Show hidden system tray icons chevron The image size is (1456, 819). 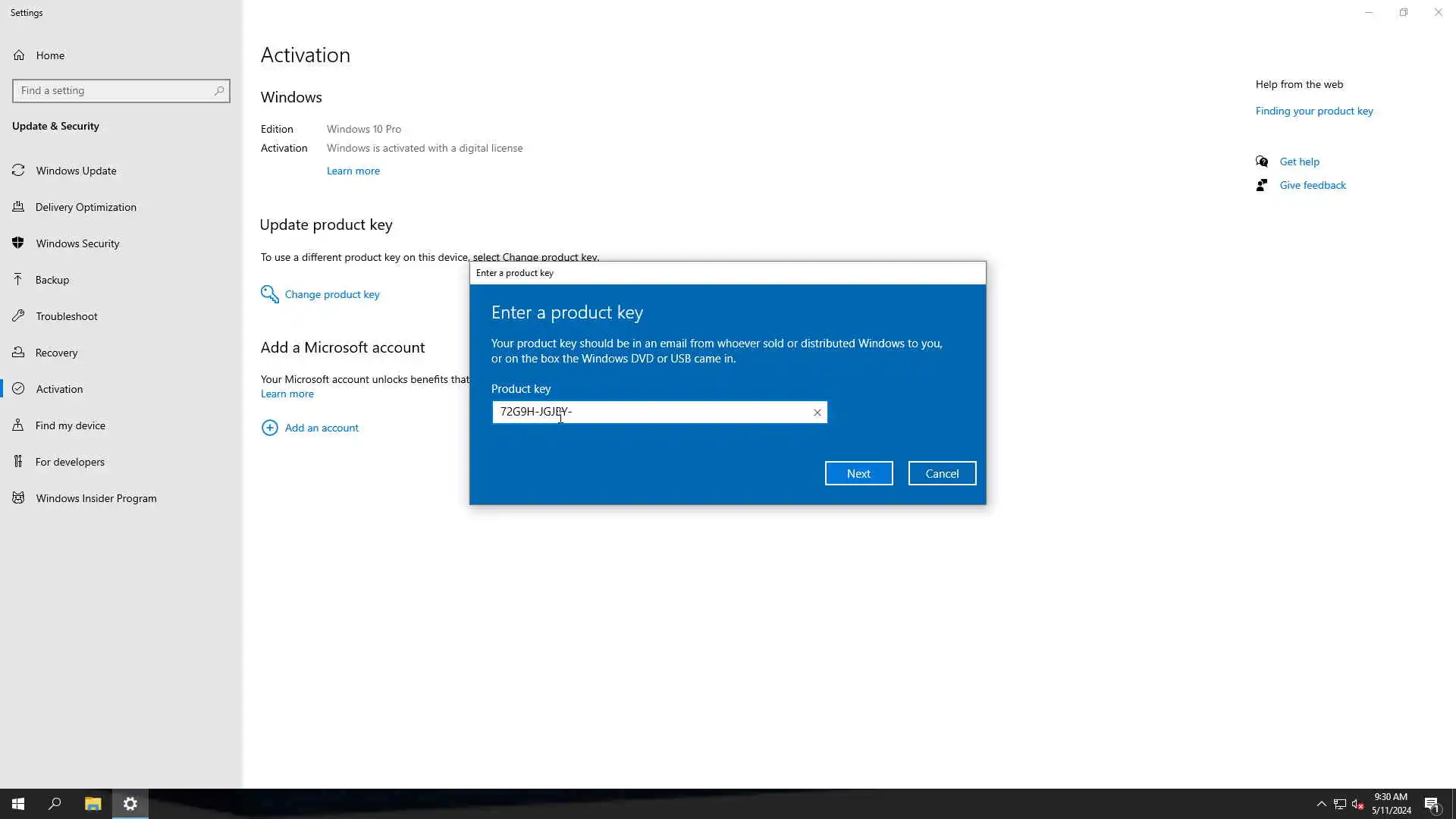1321,804
